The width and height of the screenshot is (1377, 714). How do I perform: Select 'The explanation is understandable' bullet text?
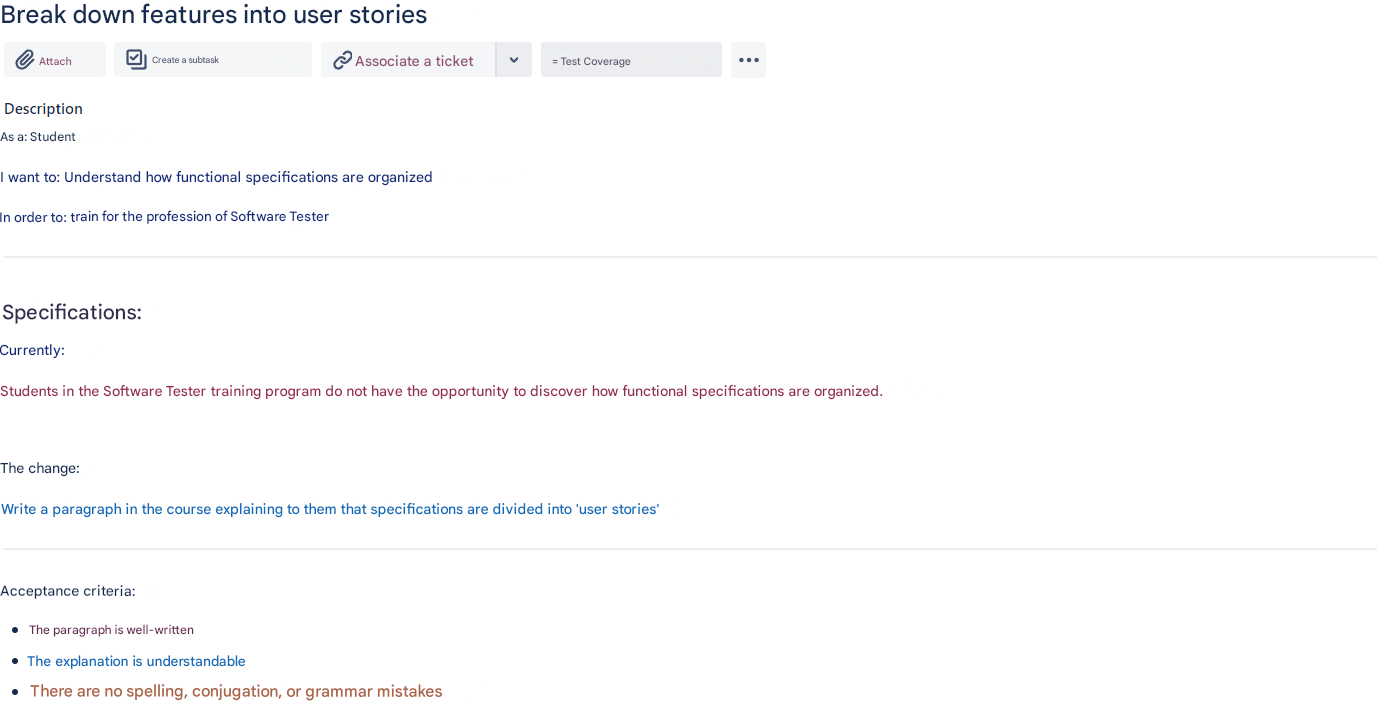pos(136,661)
